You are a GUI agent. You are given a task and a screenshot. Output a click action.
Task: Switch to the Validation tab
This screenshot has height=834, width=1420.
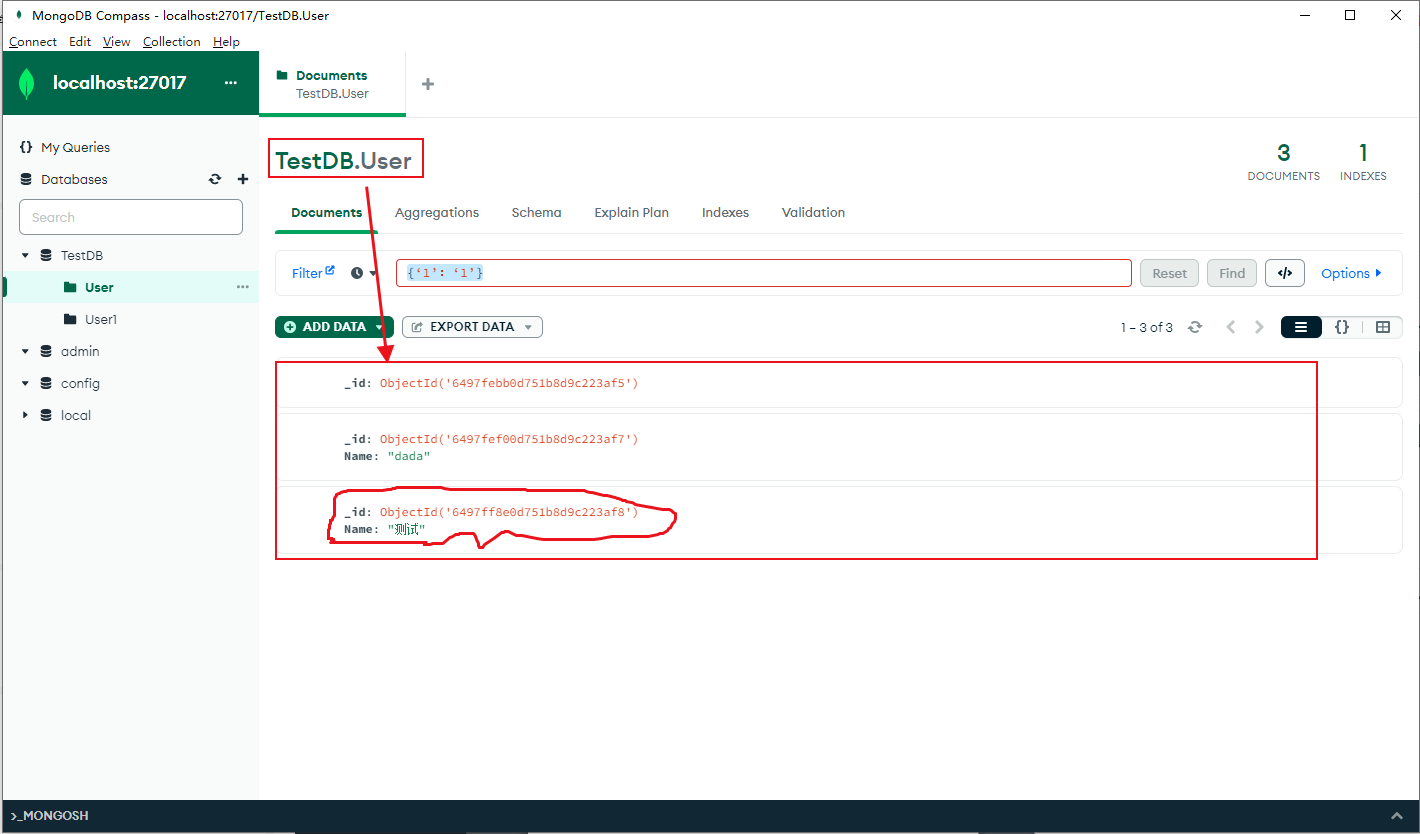[814, 213]
